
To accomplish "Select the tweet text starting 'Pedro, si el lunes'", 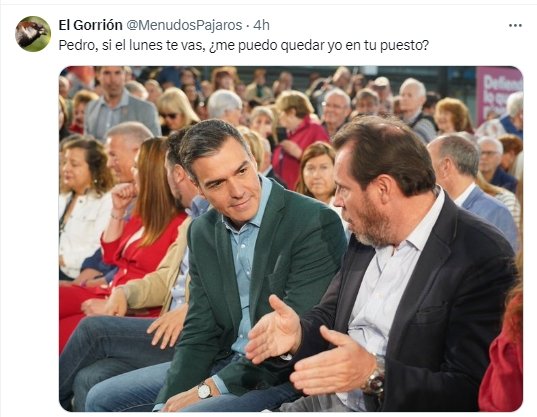I will click(x=243, y=45).
